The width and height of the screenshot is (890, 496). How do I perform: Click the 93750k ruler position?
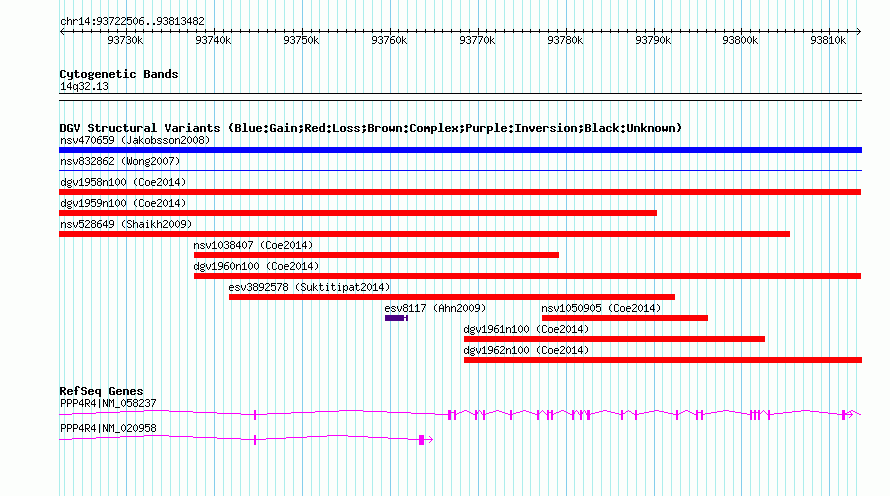click(301, 40)
